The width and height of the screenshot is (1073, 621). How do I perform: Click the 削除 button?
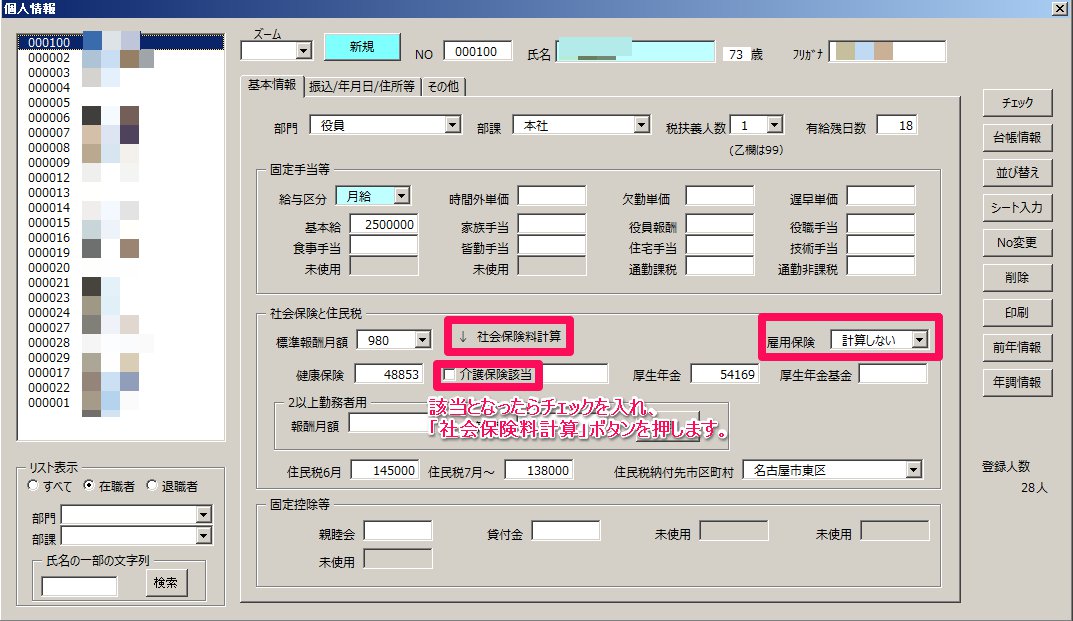1017,277
